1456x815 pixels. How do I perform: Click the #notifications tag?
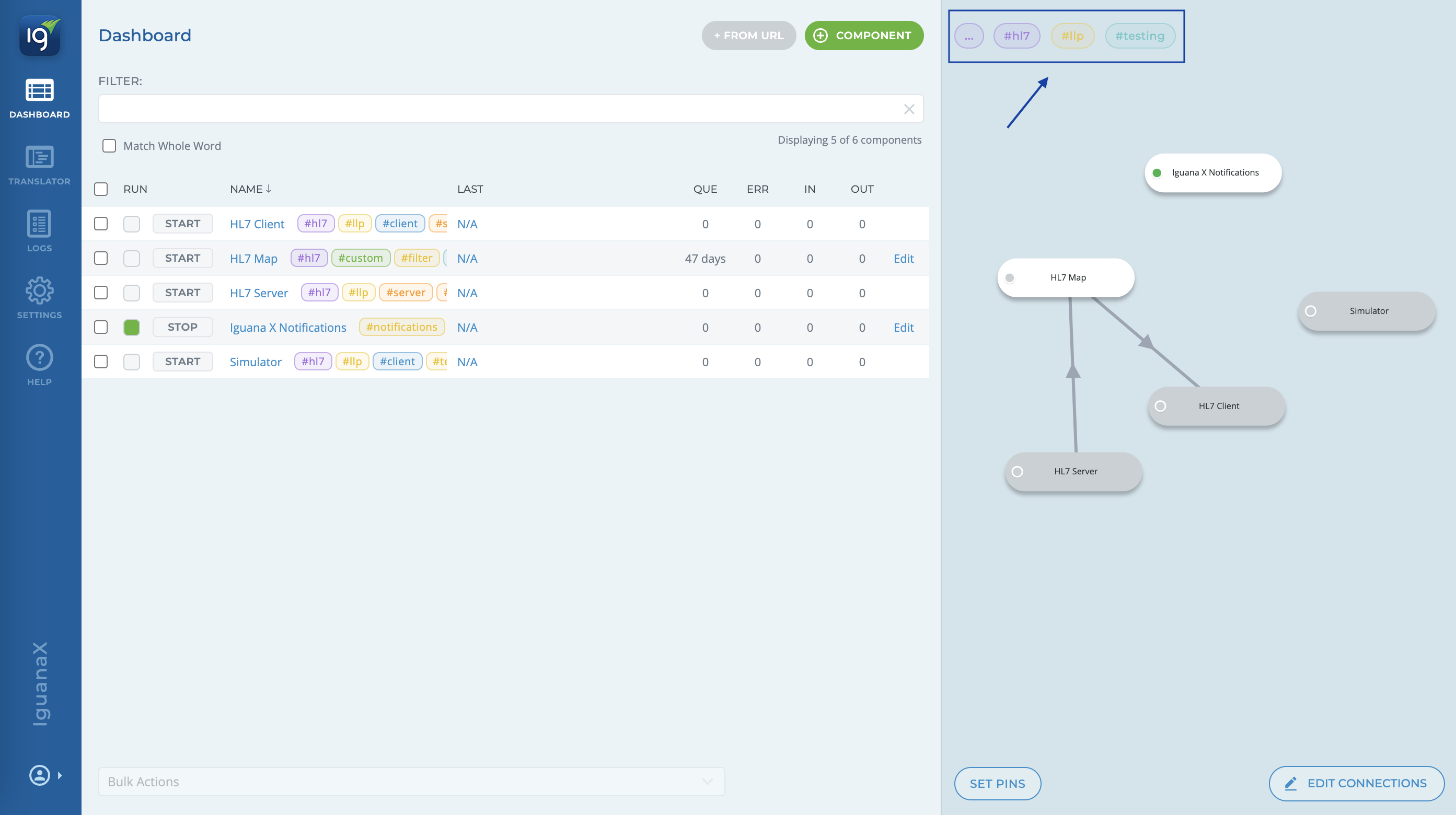click(402, 327)
